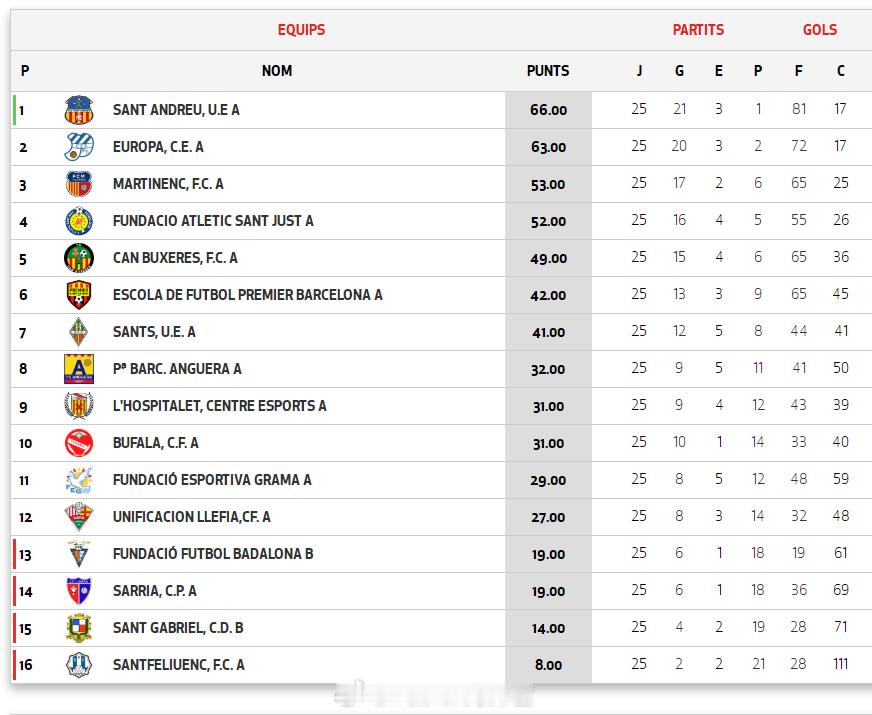Click the Santfeliuenc F.C. crest
Viewport: 872px width, 715px height.
point(78,665)
